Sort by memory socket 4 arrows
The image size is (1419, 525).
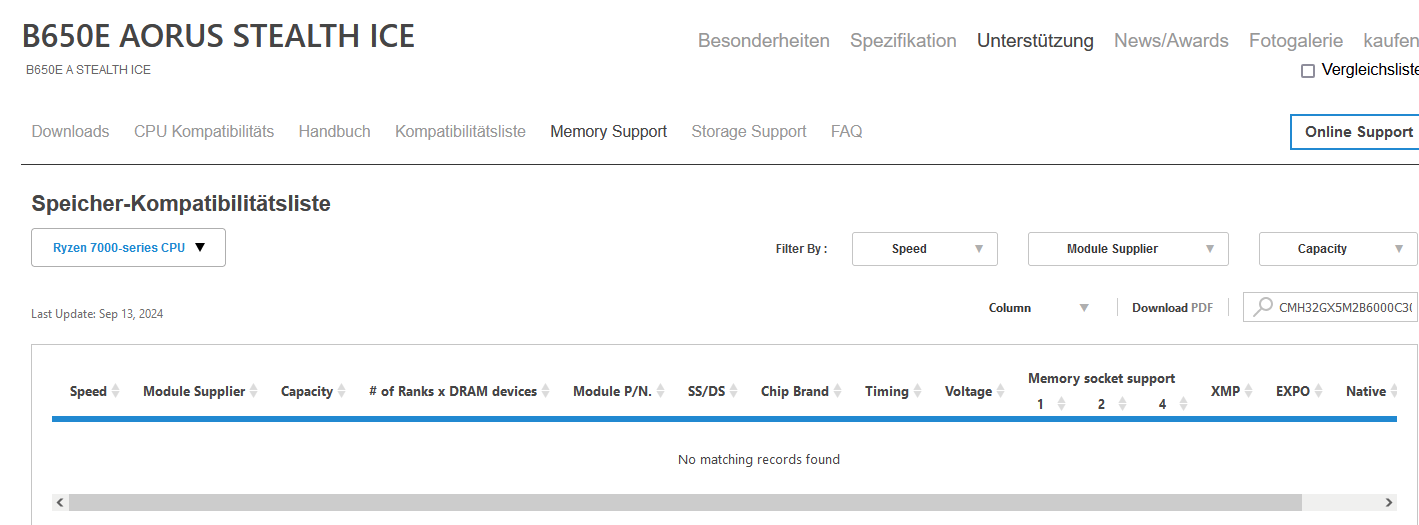(1184, 404)
